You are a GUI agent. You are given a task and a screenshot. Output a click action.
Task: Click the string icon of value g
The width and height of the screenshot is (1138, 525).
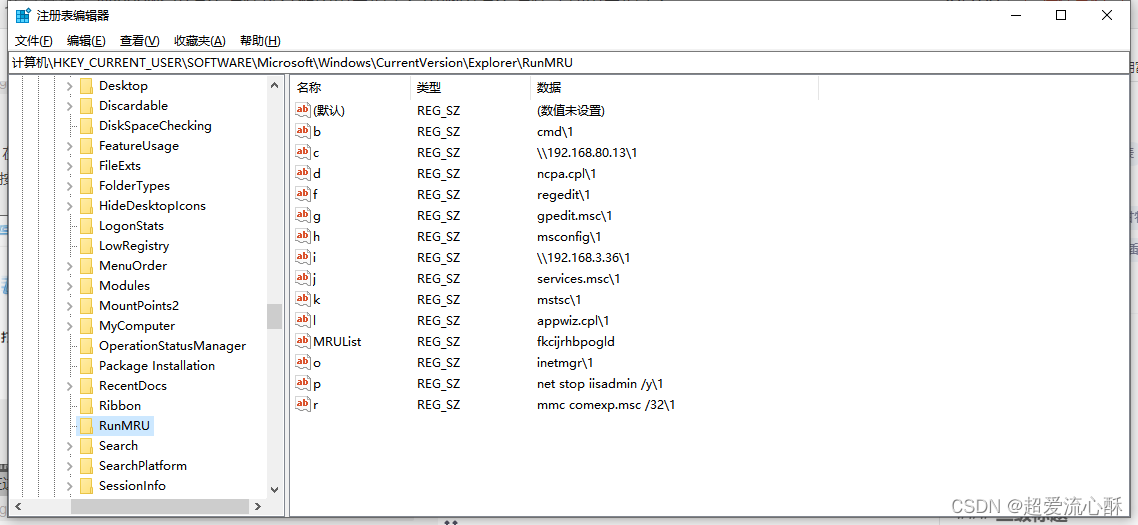click(303, 216)
